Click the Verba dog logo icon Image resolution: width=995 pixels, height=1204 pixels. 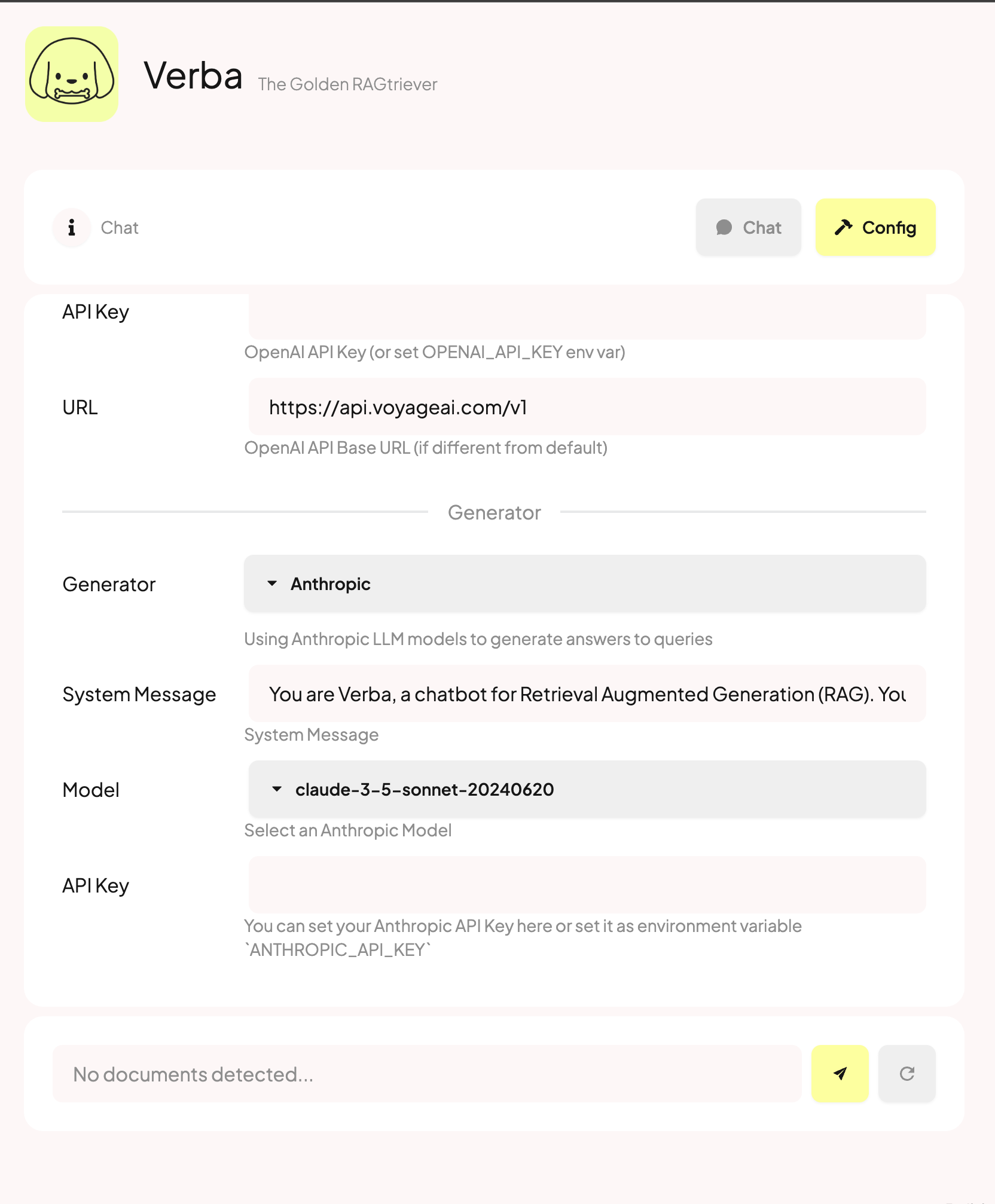[x=72, y=74]
